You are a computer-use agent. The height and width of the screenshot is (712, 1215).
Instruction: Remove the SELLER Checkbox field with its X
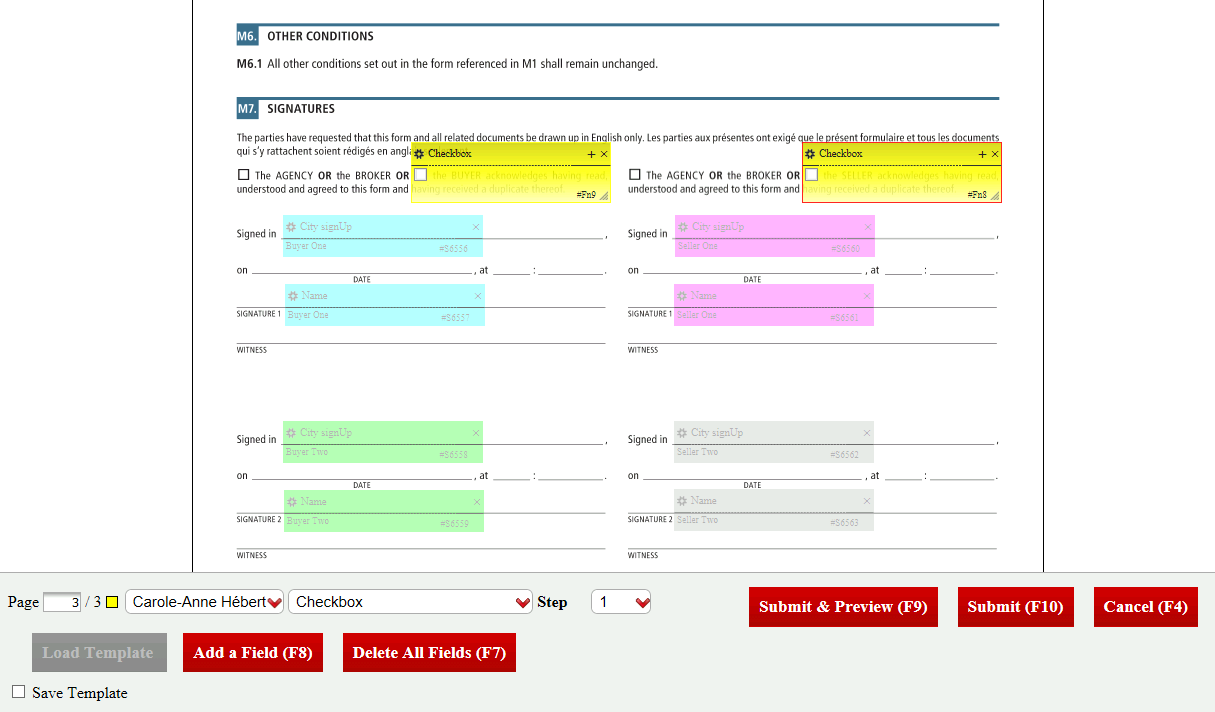(995, 154)
